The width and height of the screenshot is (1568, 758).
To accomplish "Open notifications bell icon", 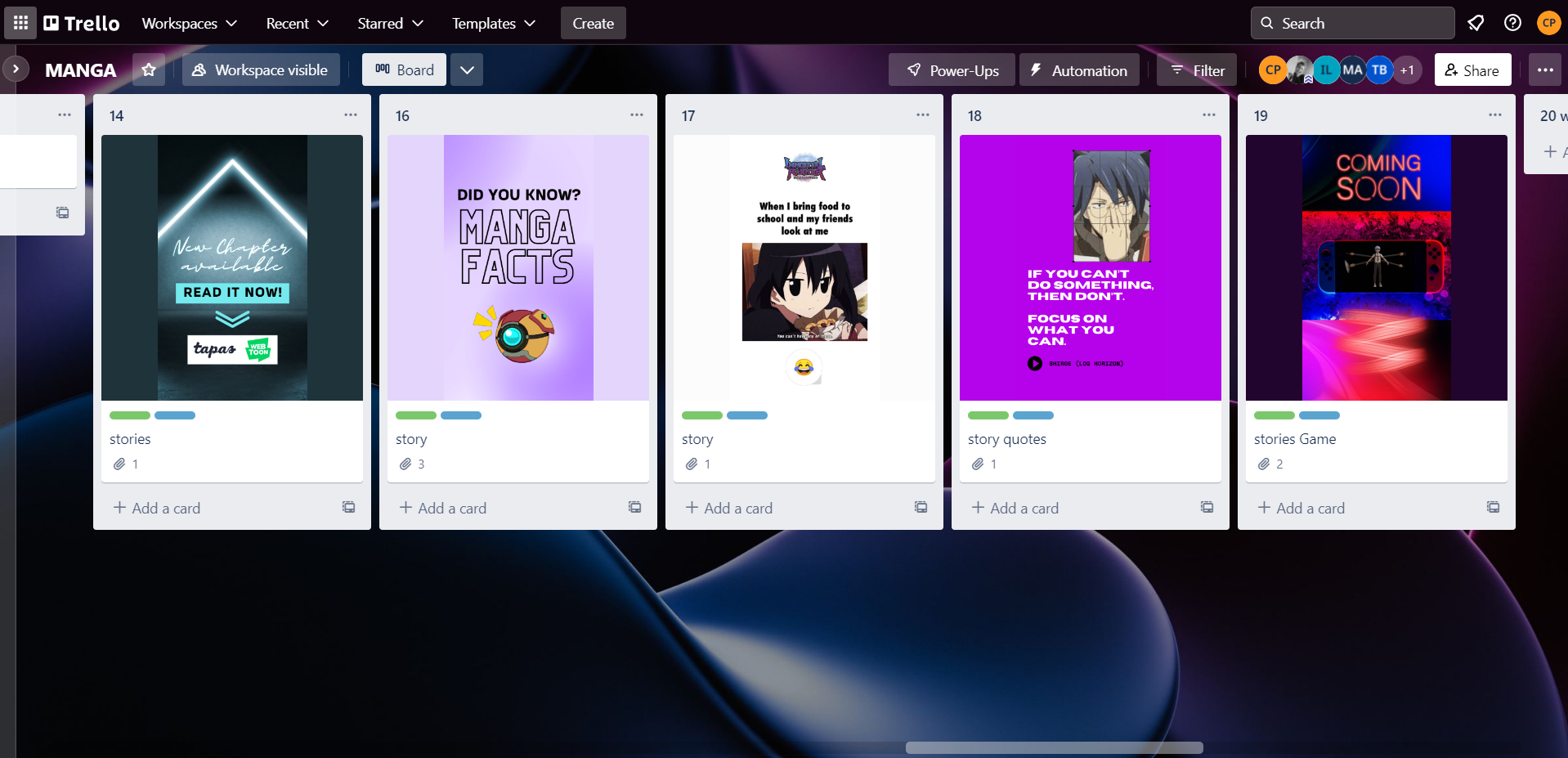I will coord(1476,23).
